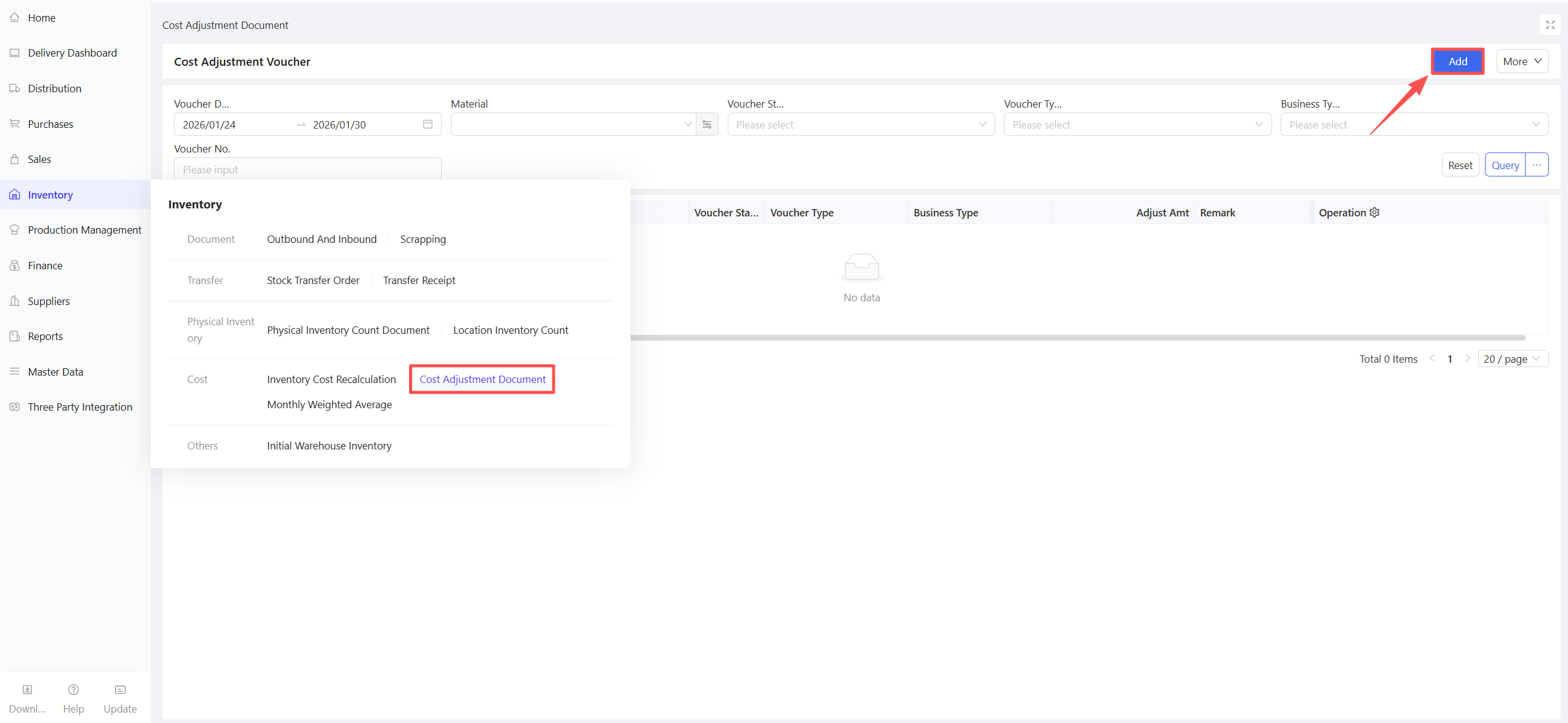Click the ellipsis button beside Query
The image size is (1568, 723).
(x=1537, y=165)
